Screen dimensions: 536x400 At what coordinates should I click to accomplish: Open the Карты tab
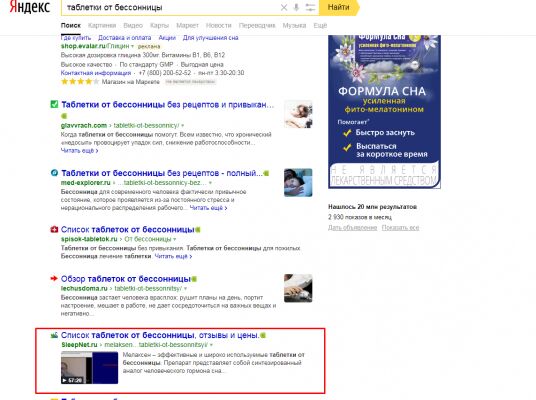click(x=159, y=26)
